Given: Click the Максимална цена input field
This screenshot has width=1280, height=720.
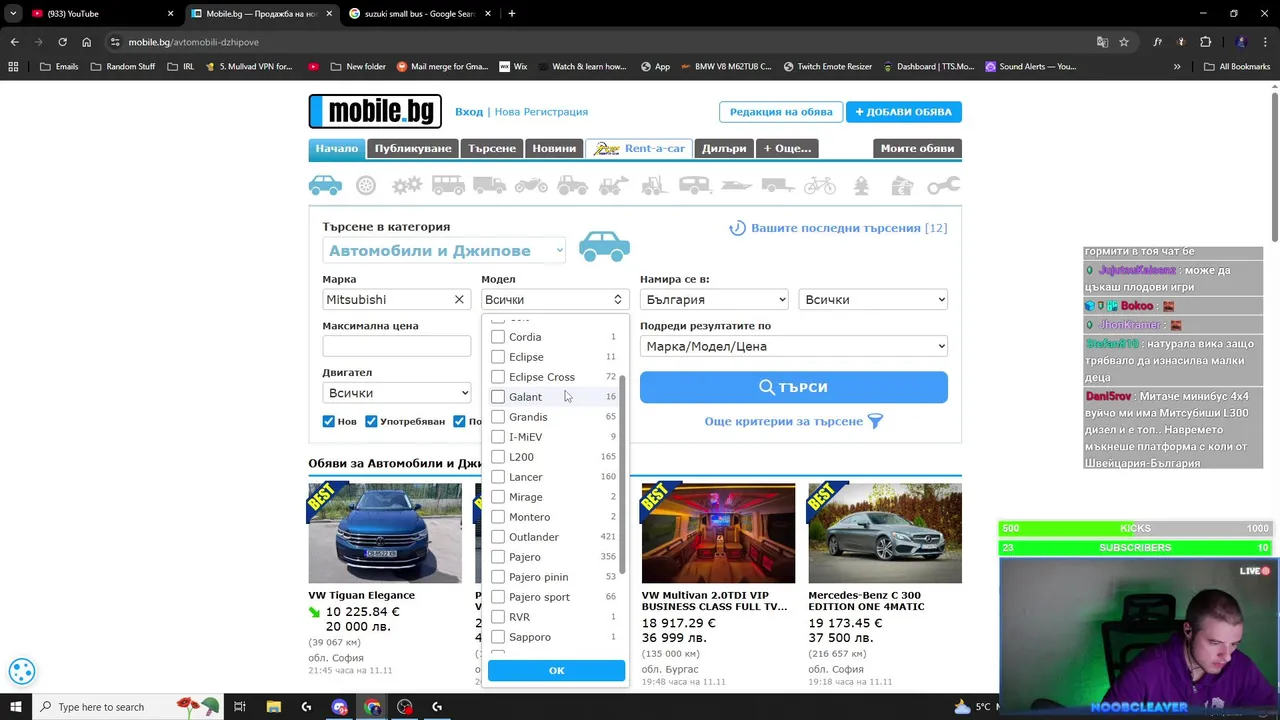Looking at the screenshot, I should [x=396, y=346].
